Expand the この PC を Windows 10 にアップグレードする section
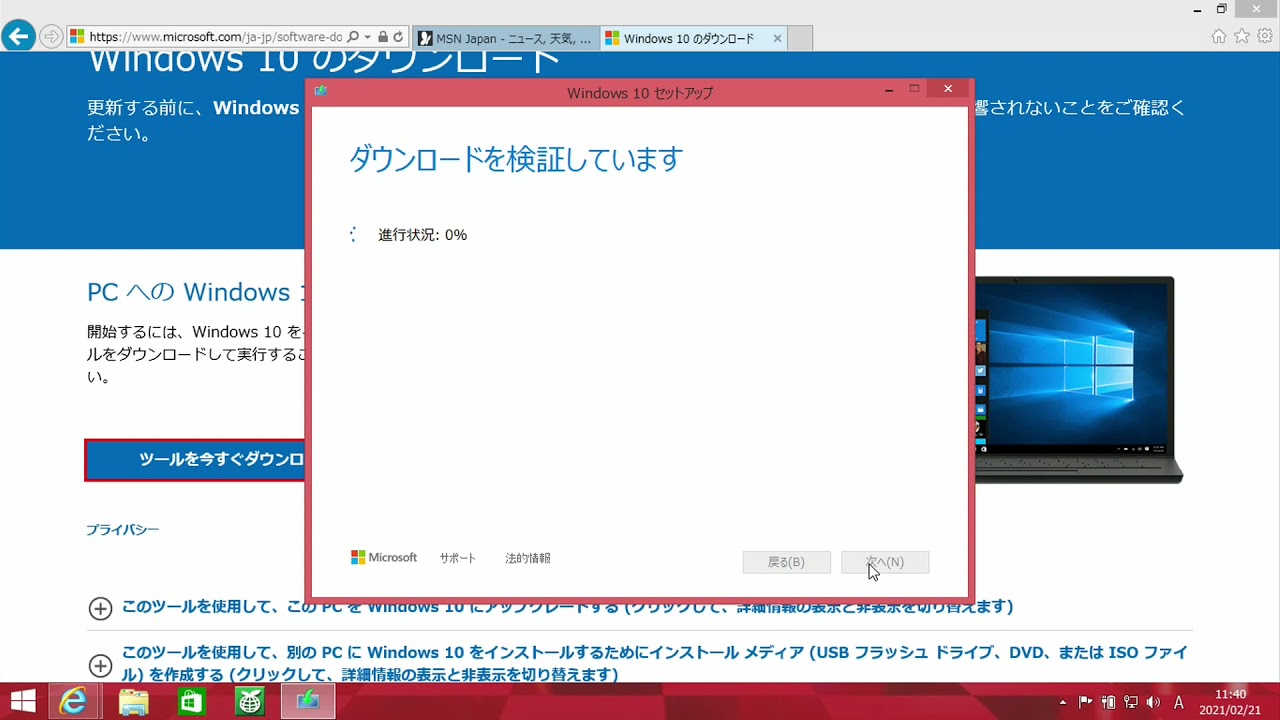The height and width of the screenshot is (720, 1280). (100, 608)
